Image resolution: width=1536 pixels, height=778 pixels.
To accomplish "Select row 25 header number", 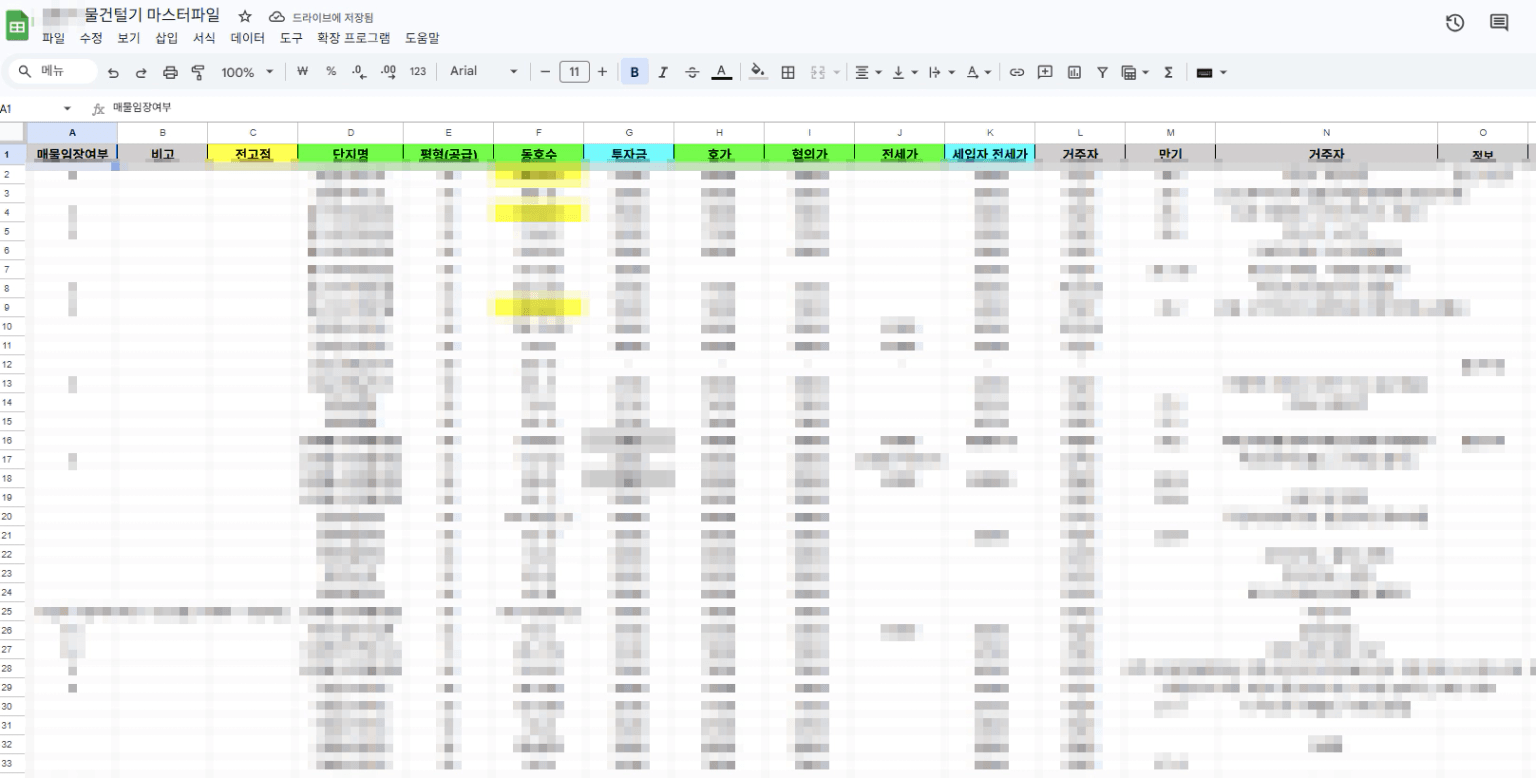I will (7, 611).
